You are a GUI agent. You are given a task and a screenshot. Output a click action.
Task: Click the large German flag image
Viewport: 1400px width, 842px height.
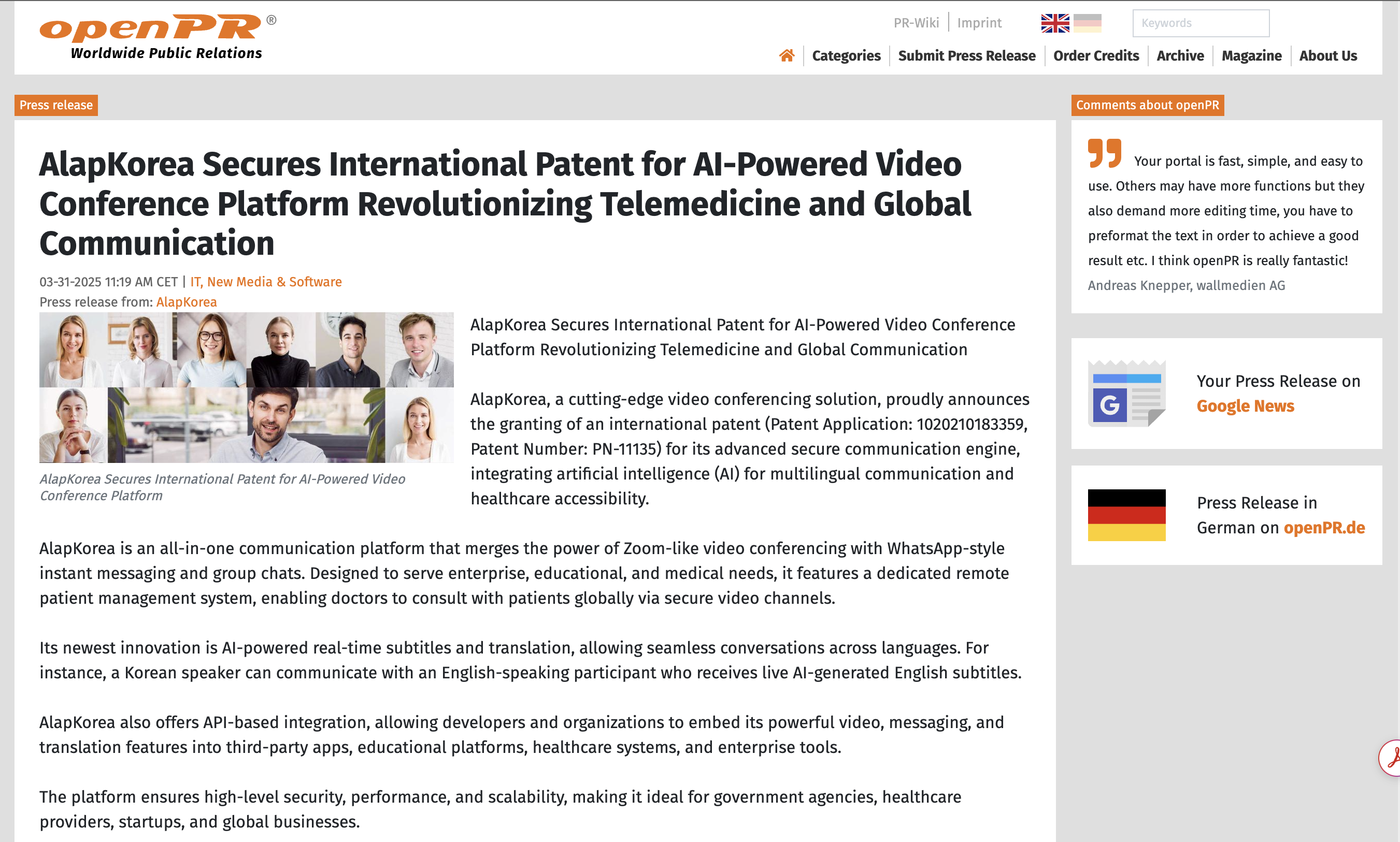click(x=1126, y=515)
